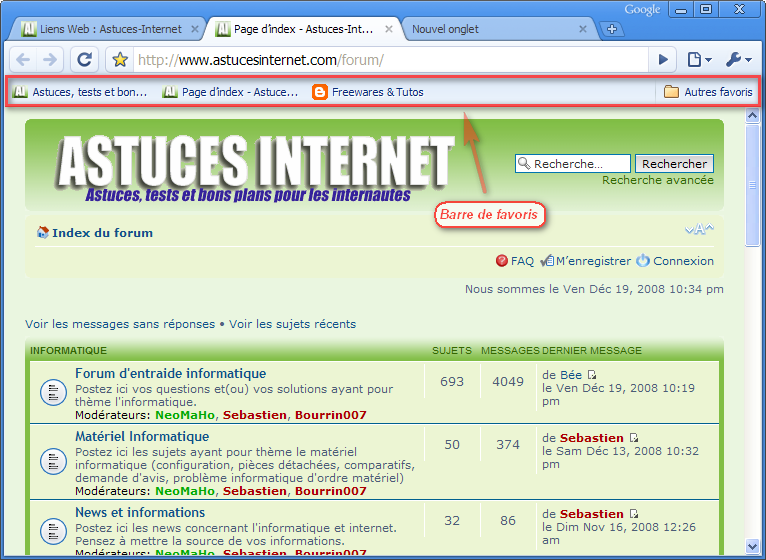Open the FAQ link
The image size is (766, 560).
(x=522, y=261)
